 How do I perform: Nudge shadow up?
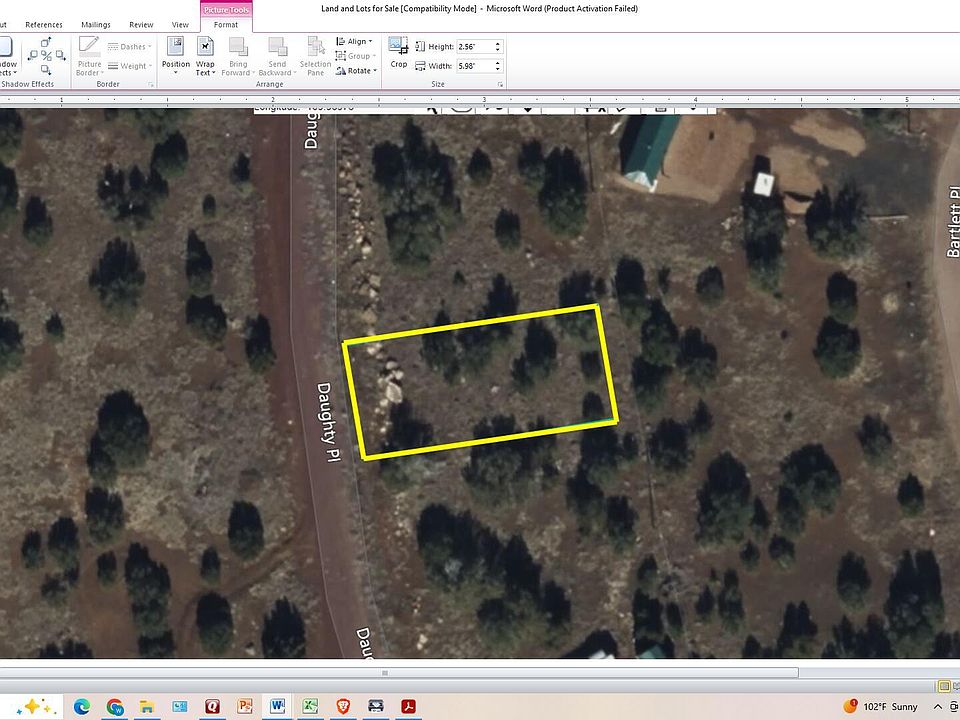coord(47,42)
